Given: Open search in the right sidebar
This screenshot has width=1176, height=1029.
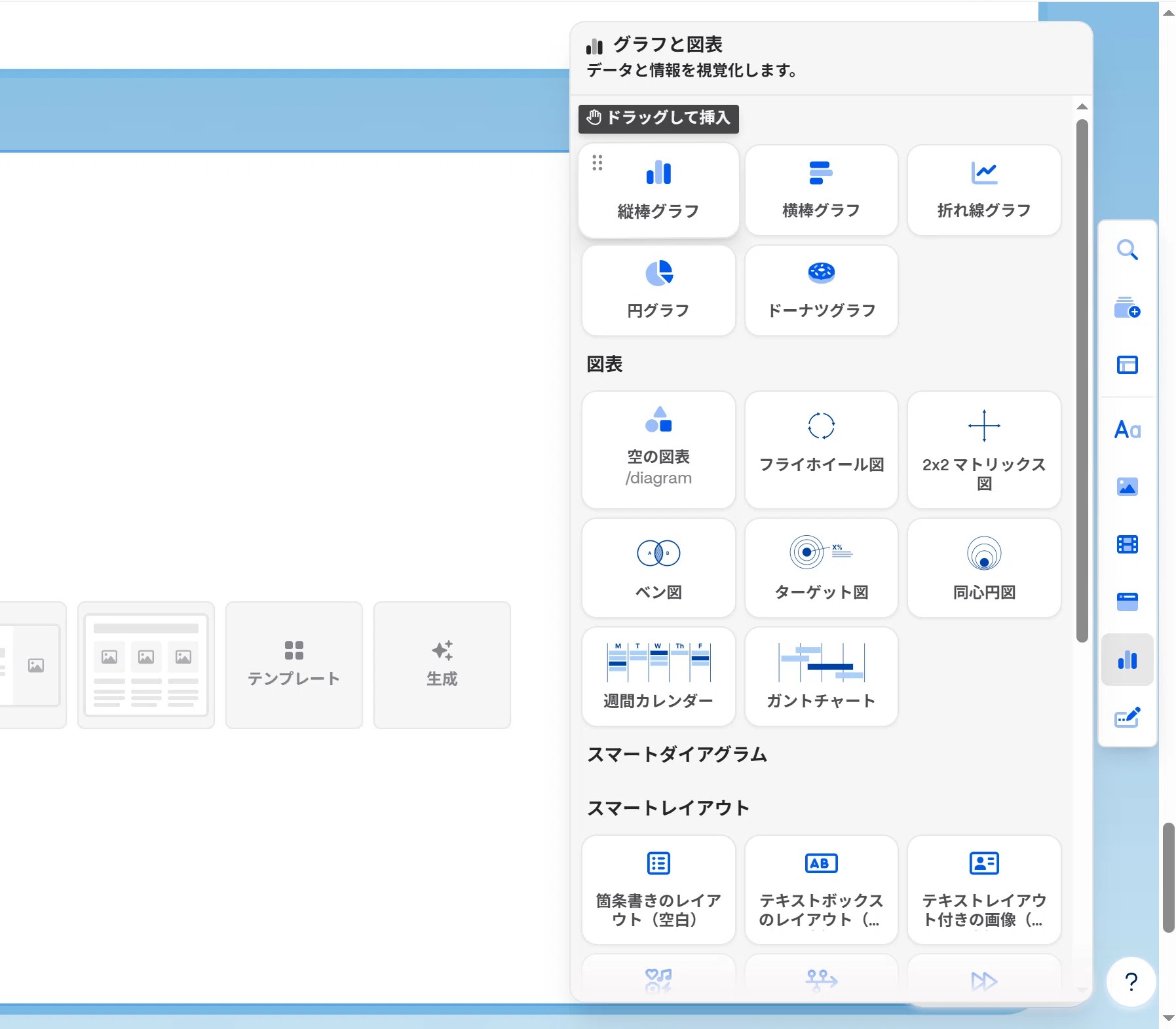Looking at the screenshot, I should (1127, 250).
